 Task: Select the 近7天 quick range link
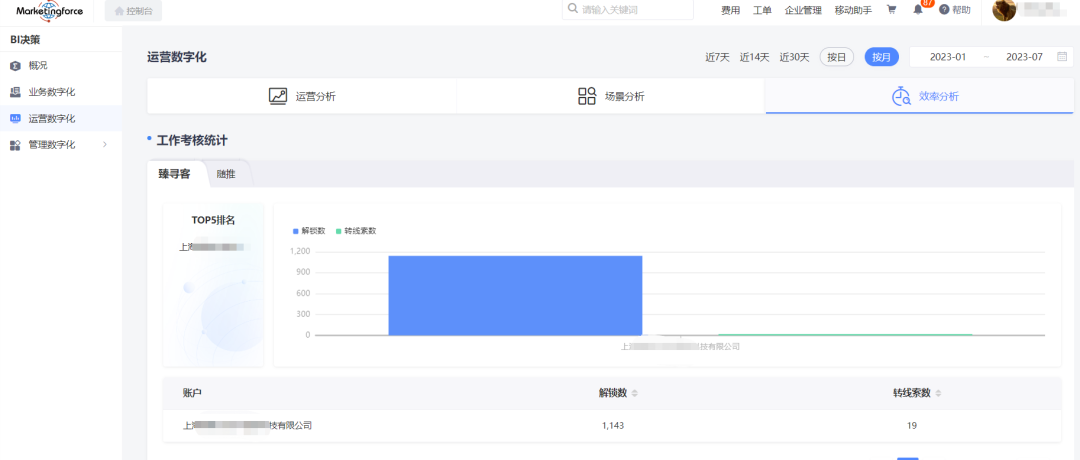[x=717, y=57]
